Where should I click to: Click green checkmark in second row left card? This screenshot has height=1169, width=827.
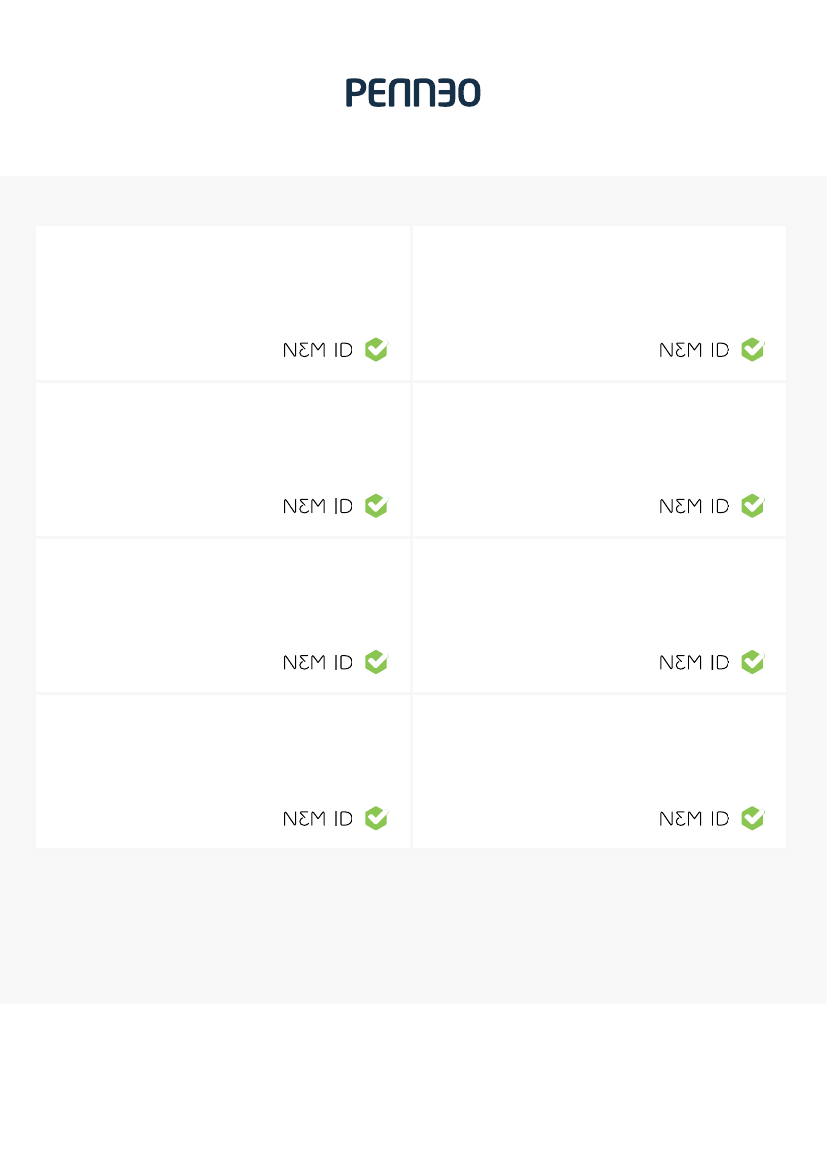pyautogui.click(x=377, y=505)
